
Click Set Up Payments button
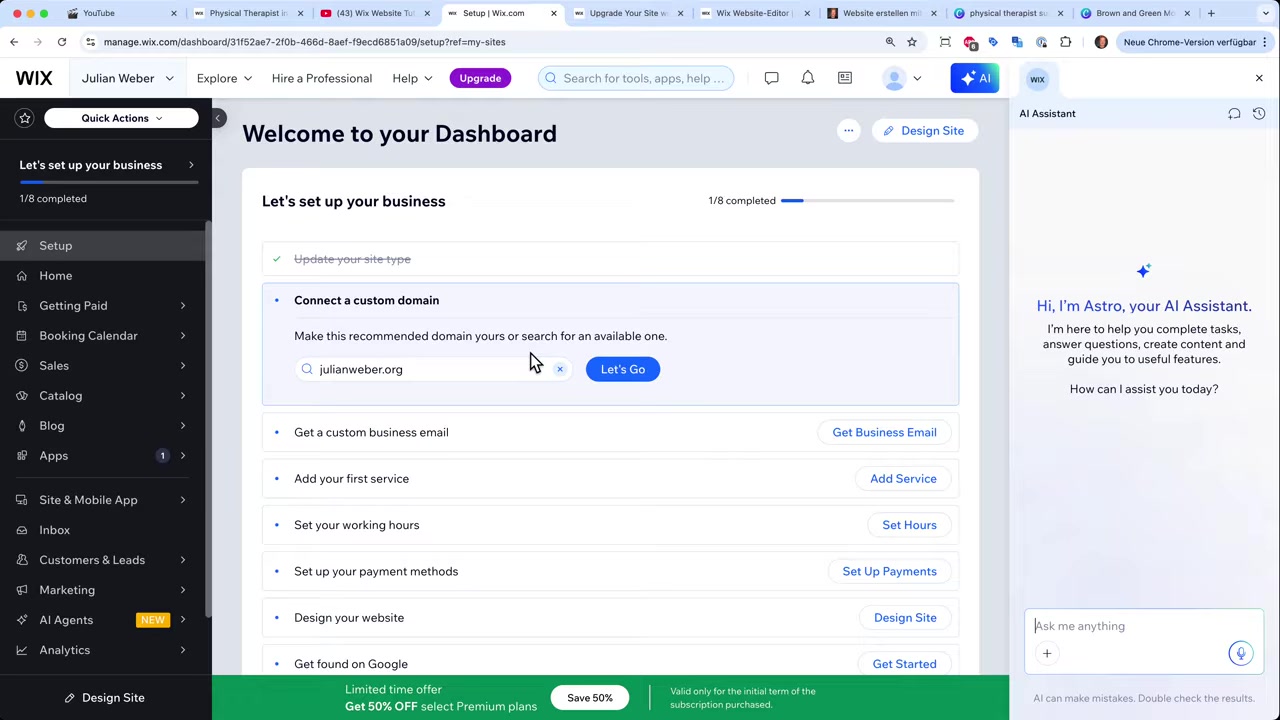[x=889, y=571]
